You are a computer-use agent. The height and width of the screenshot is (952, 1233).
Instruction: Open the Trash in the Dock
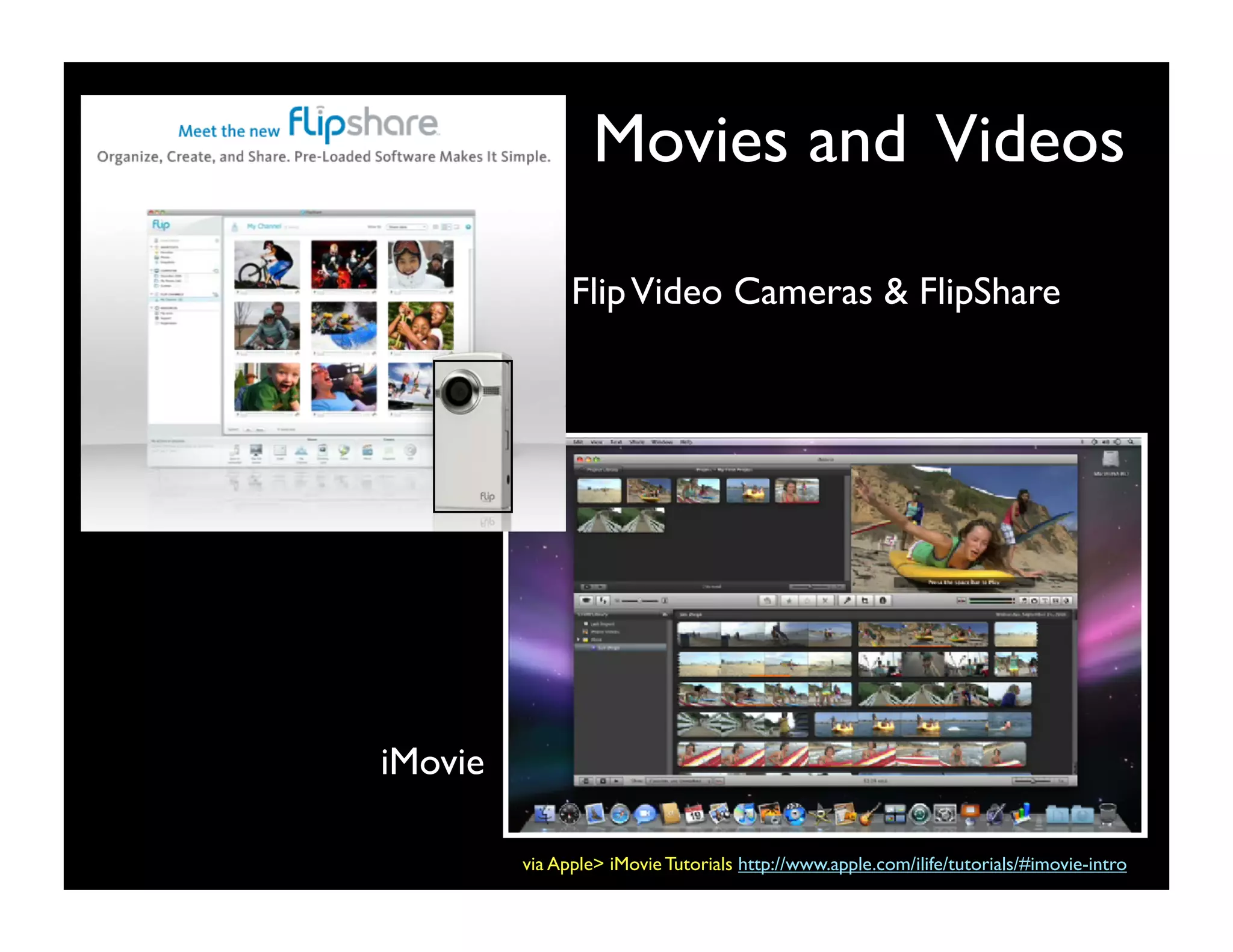point(1108,813)
